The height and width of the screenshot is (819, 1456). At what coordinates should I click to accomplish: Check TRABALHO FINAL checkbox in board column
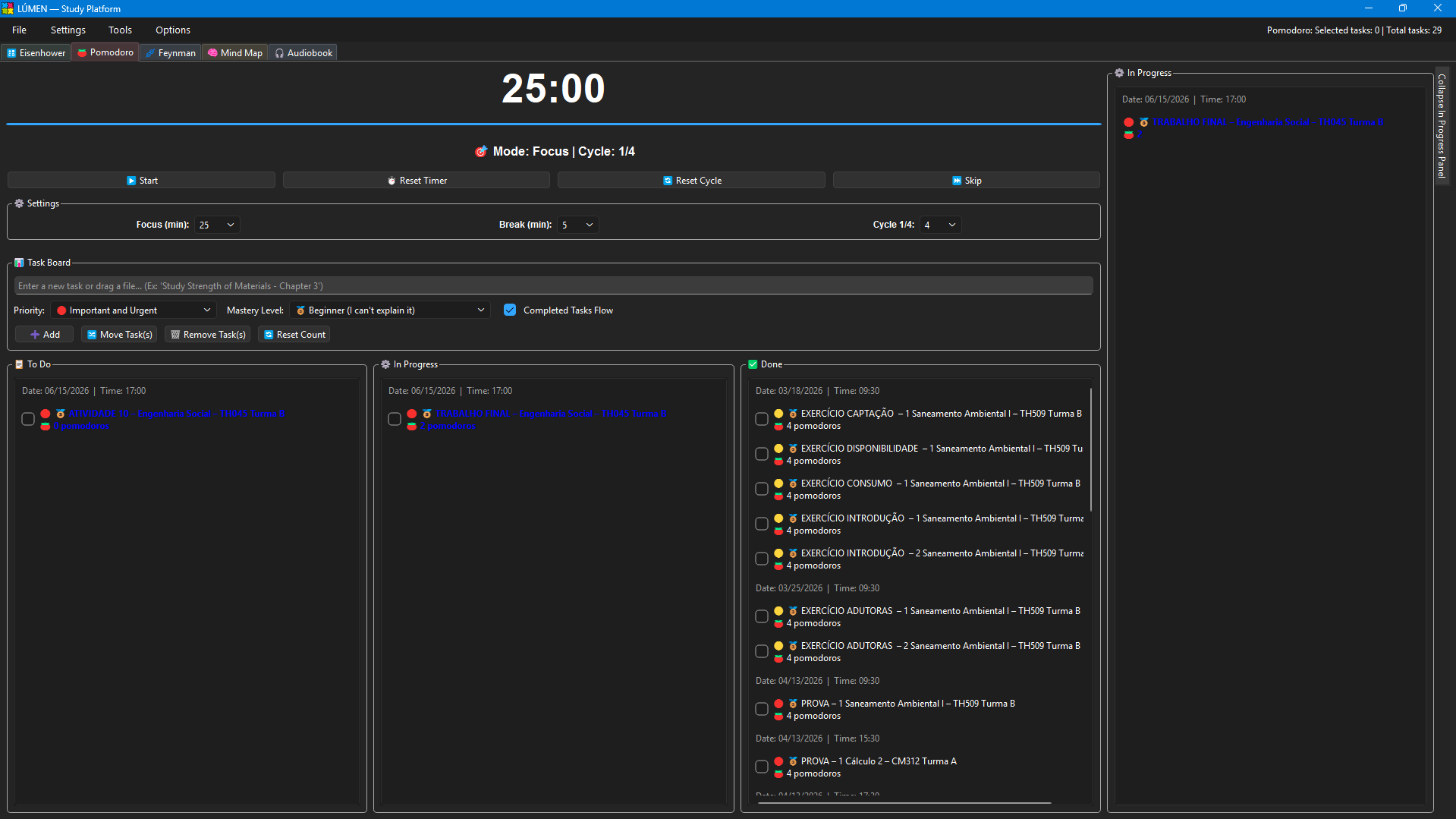[x=395, y=419]
